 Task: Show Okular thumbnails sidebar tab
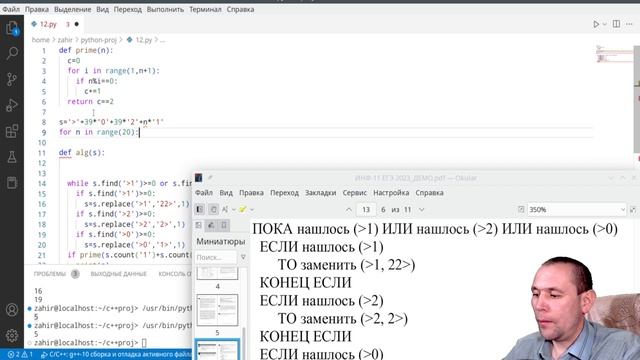198,225
